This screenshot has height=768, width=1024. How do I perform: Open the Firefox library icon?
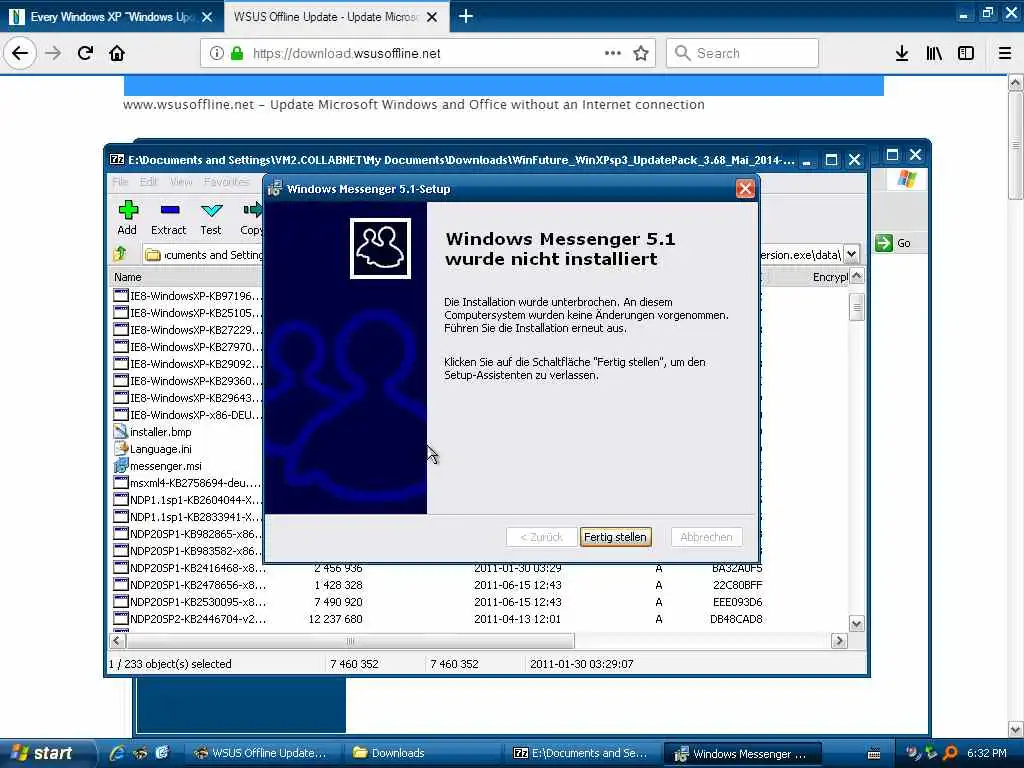pyautogui.click(x=934, y=53)
